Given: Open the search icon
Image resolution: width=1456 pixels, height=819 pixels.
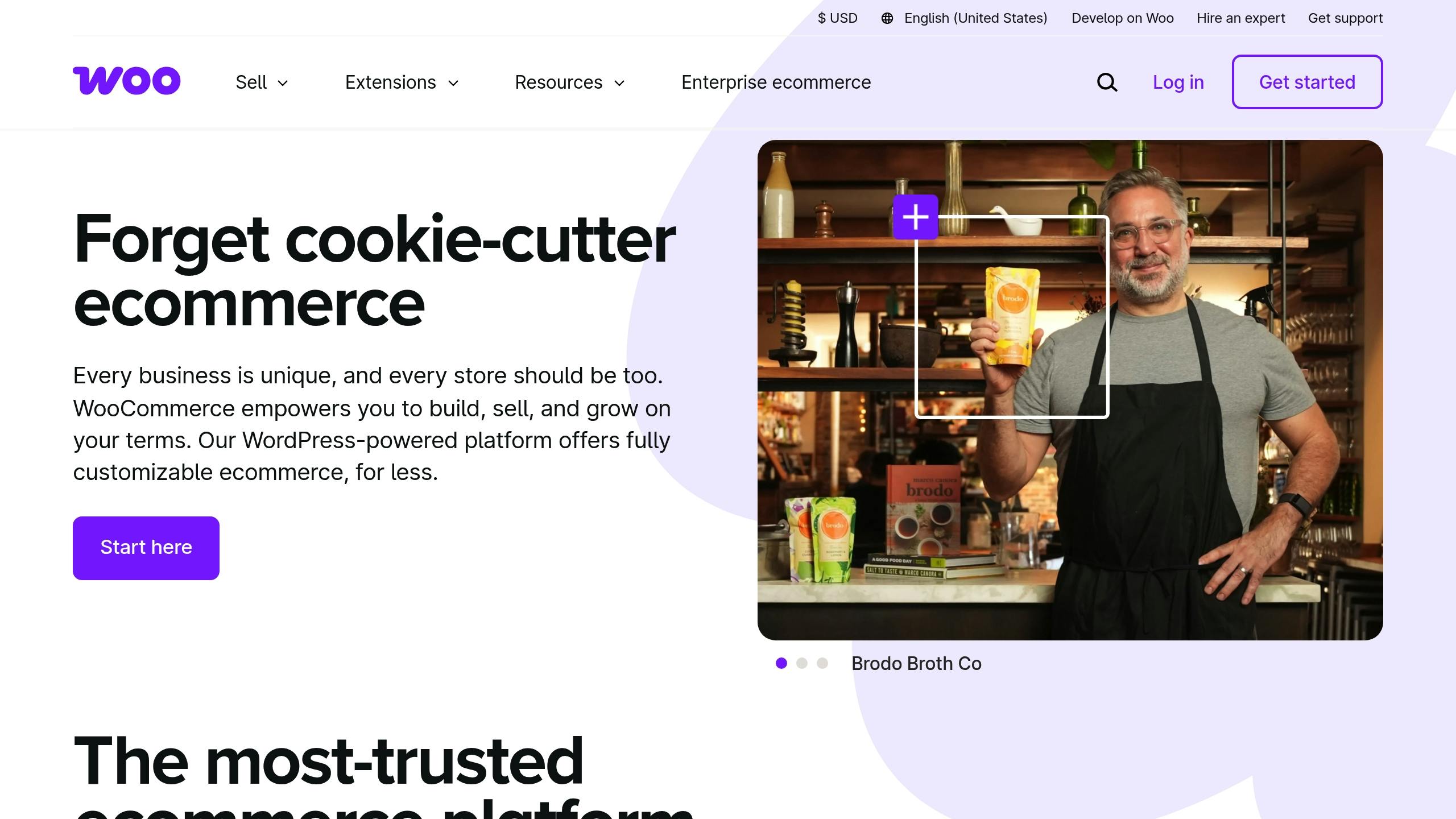Looking at the screenshot, I should 1107,82.
